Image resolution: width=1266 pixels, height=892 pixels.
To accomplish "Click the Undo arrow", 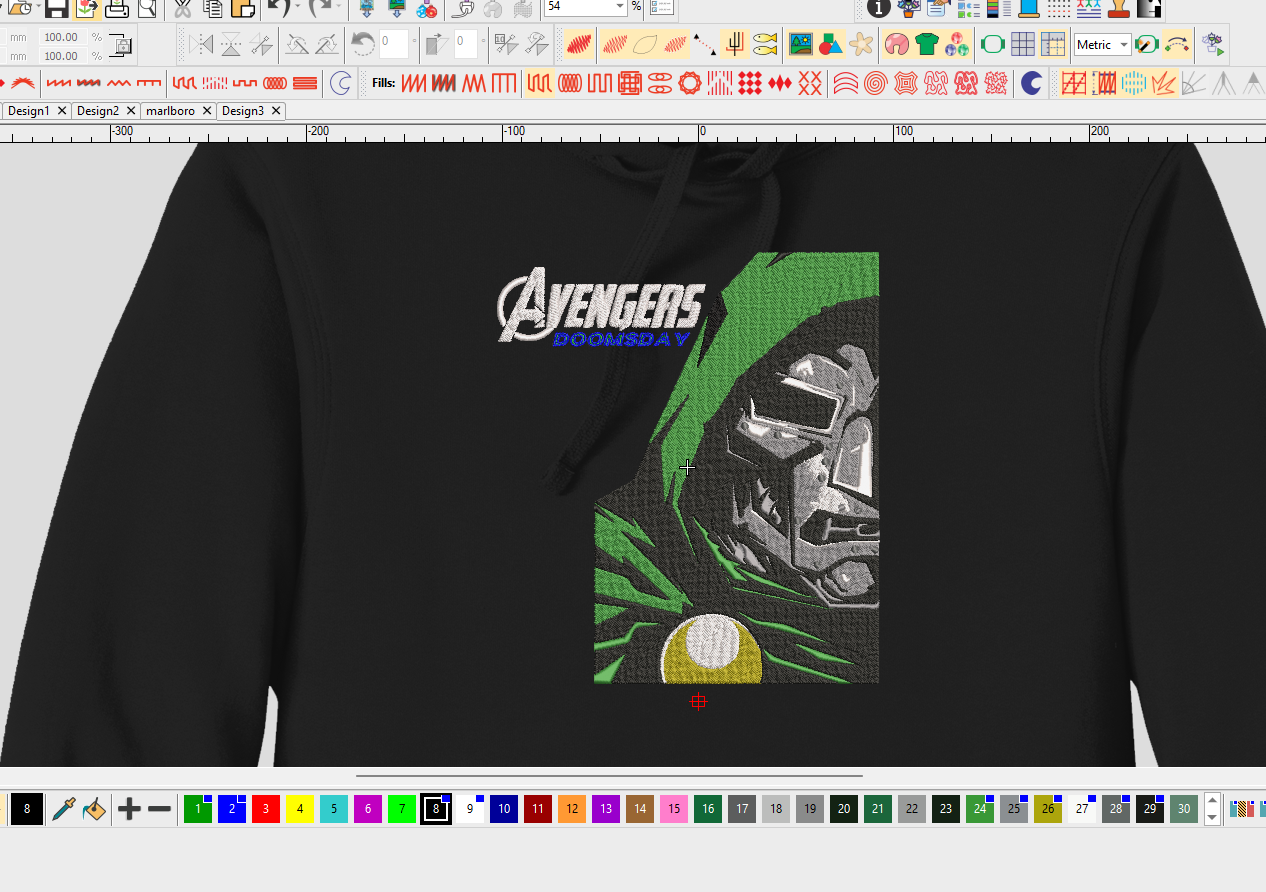I will [277, 9].
